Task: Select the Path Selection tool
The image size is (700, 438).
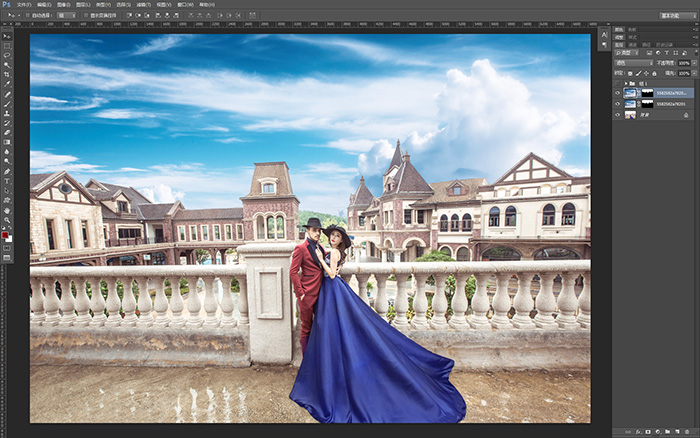Action: (7, 191)
